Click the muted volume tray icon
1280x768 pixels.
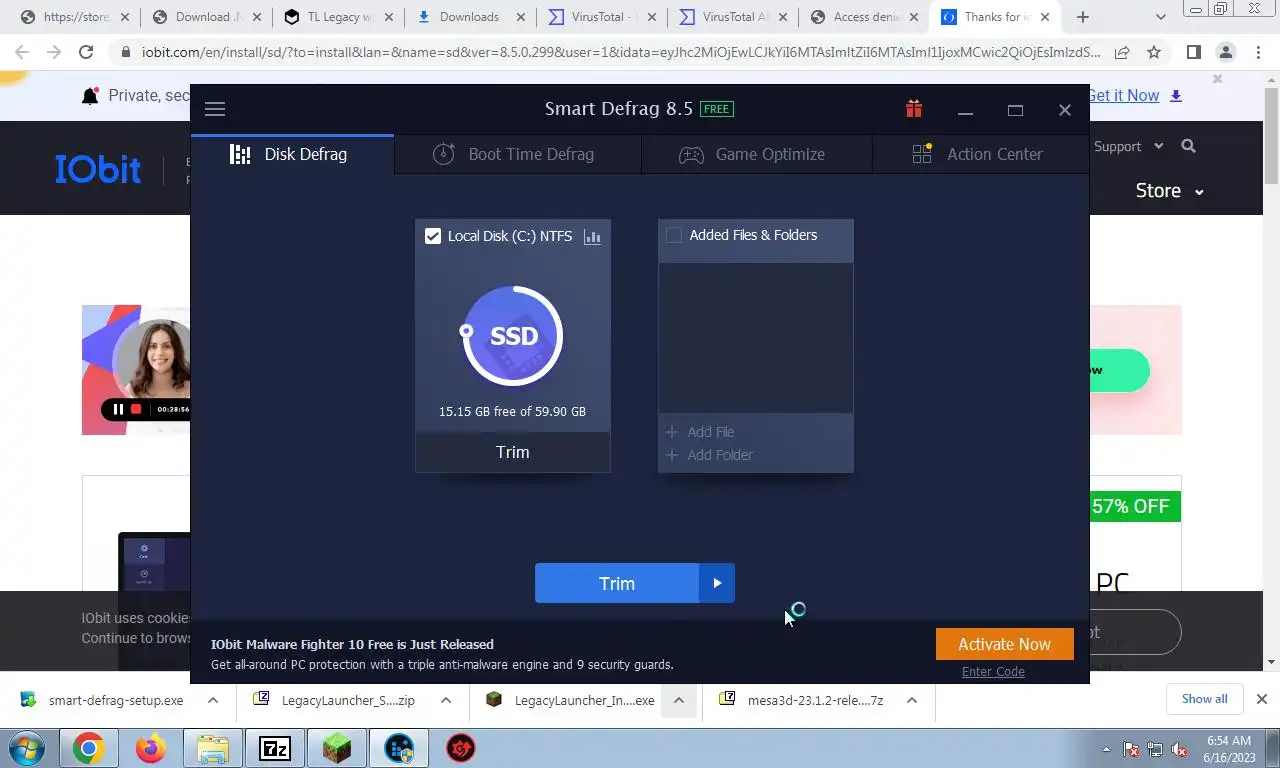[x=1180, y=749]
